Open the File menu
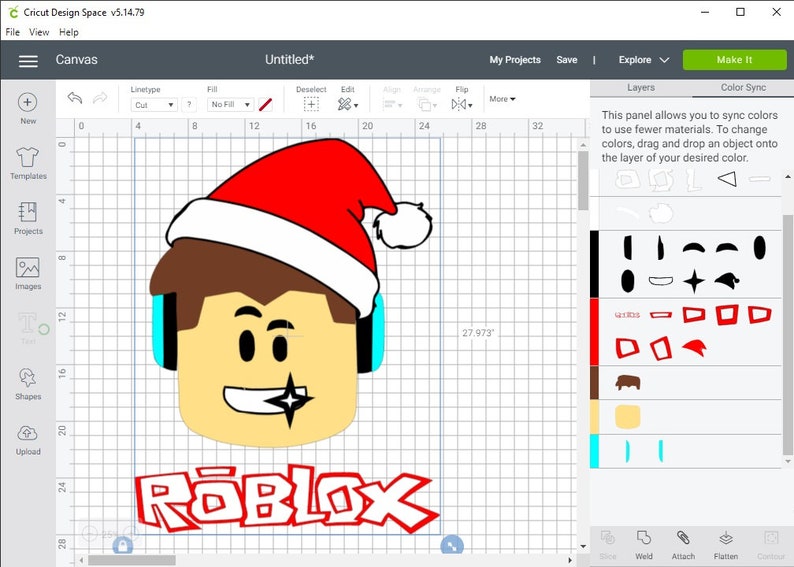794x567 pixels. coord(13,32)
